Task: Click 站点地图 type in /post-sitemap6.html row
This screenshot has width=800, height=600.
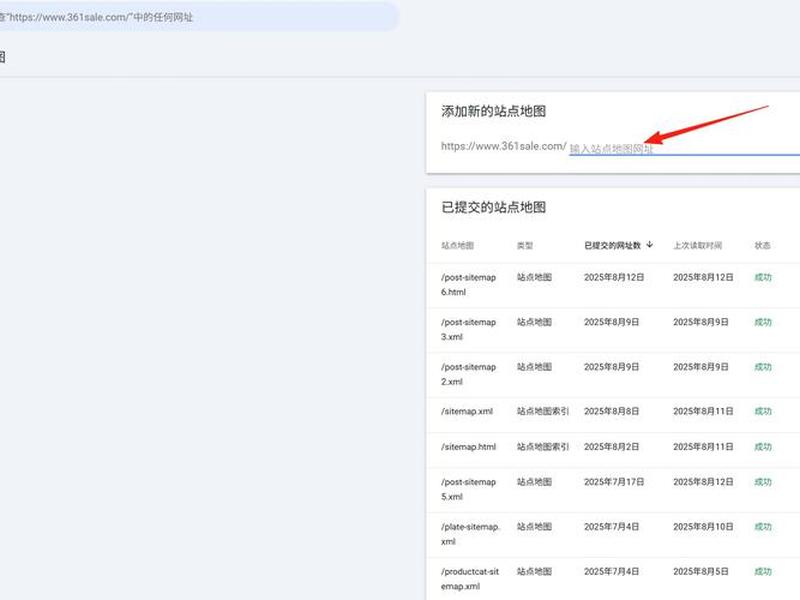Action: click(534, 278)
